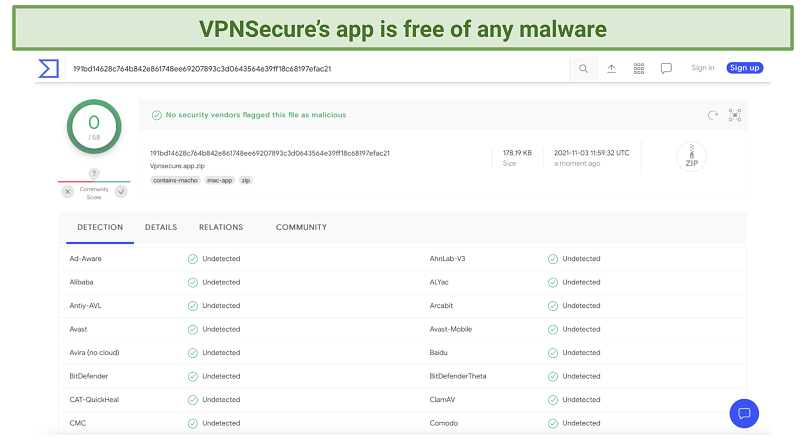
Task: Click the 2021-11-03 11:59:32 UTC timestamp
Action: point(592,153)
